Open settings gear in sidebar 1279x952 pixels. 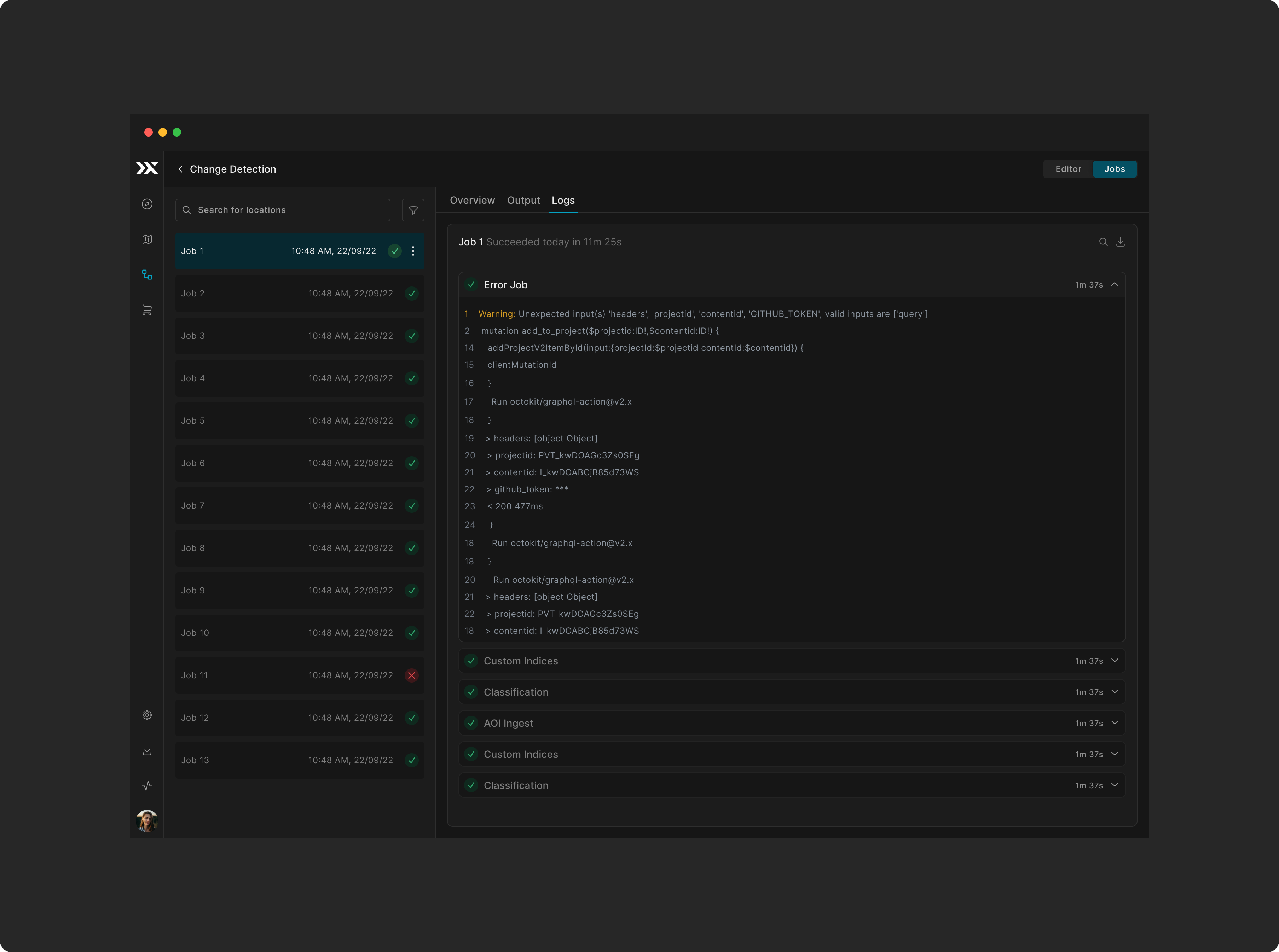point(147,715)
